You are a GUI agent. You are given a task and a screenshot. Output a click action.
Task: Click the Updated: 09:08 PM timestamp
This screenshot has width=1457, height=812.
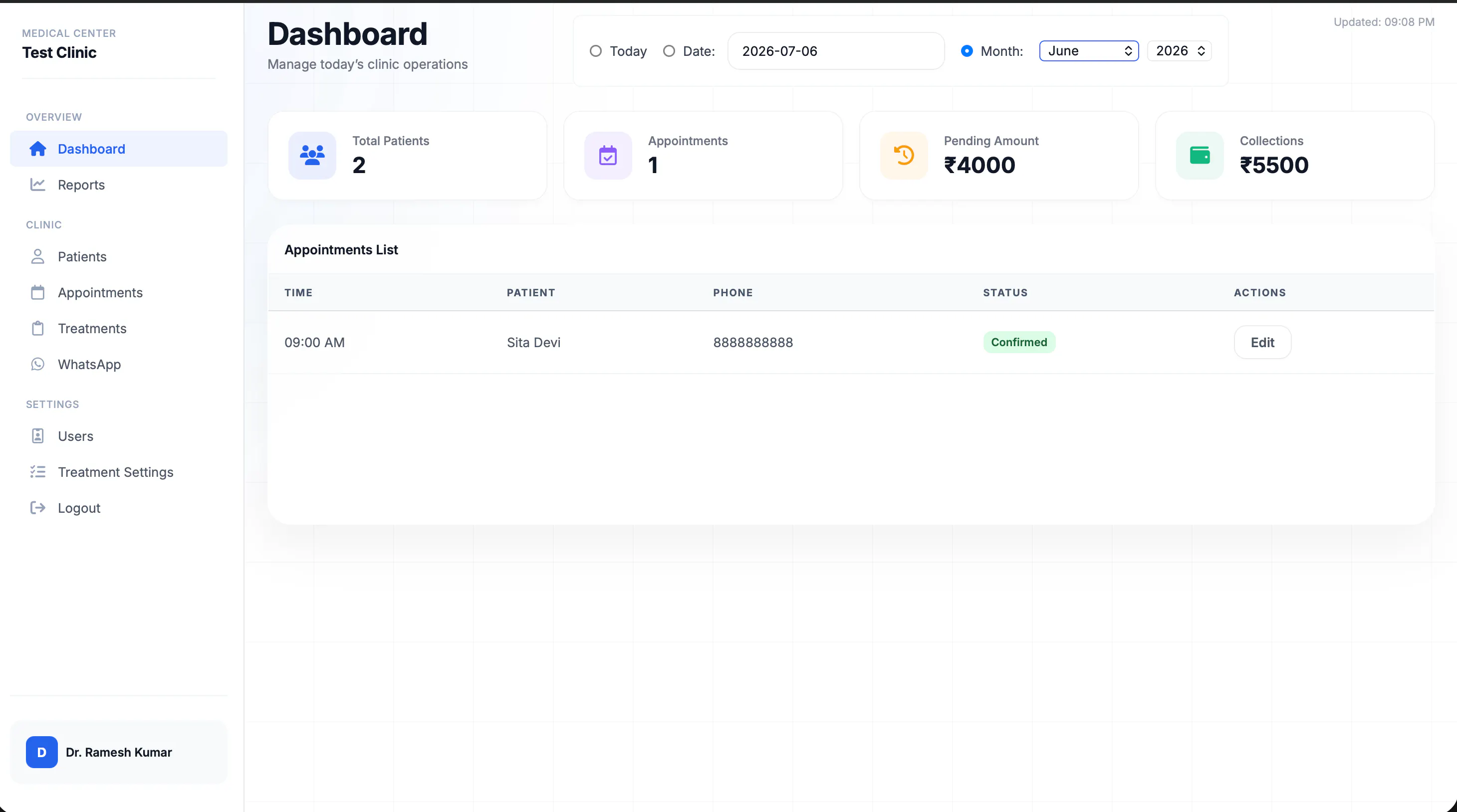tap(1384, 22)
